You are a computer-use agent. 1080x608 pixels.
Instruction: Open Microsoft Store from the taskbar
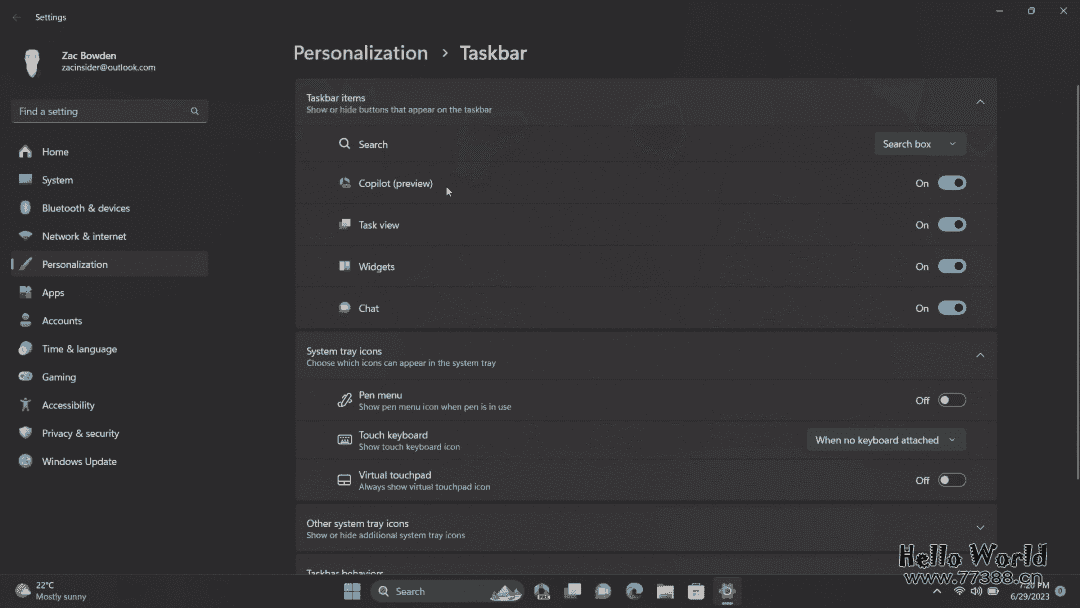(696, 591)
